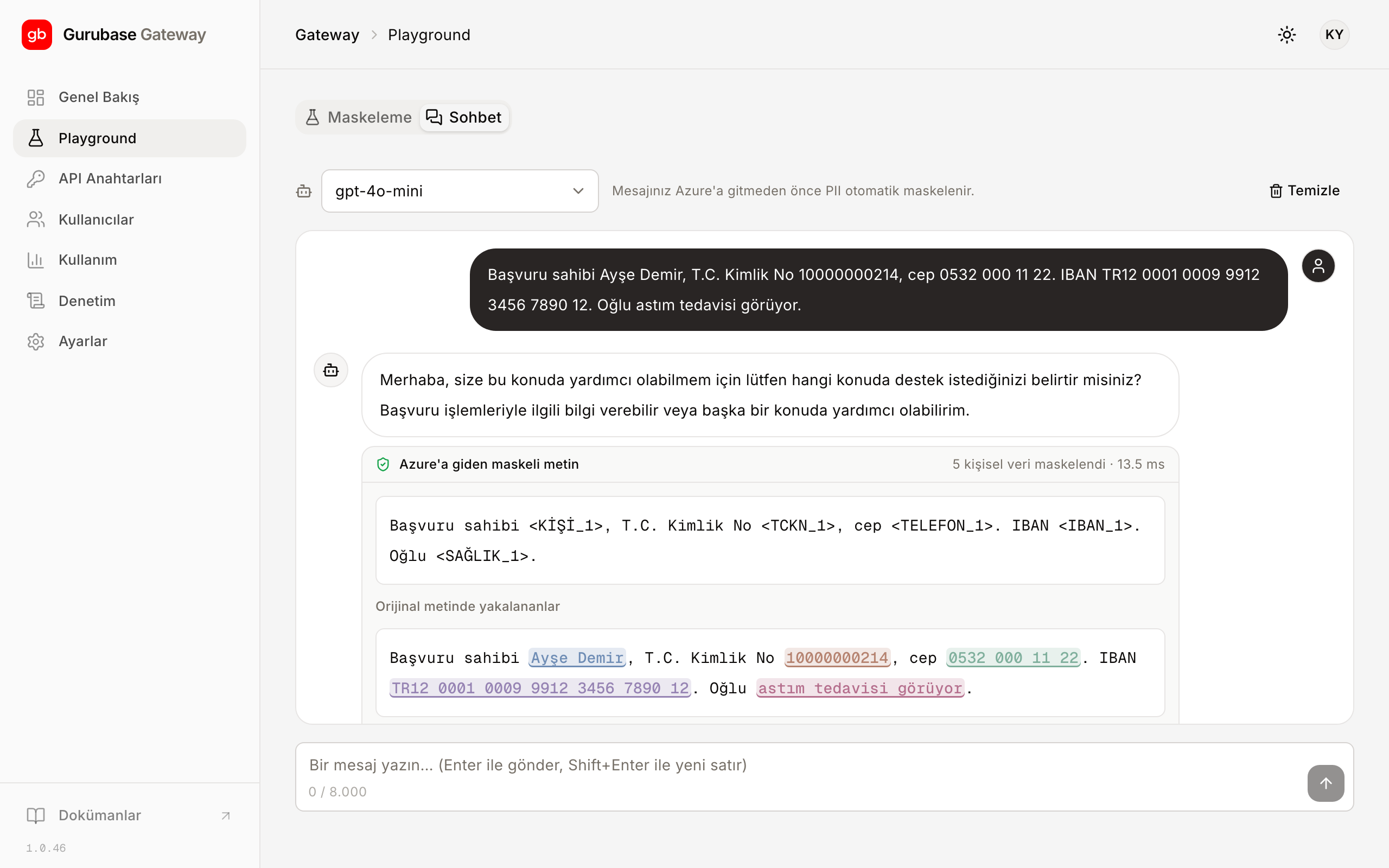The width and height of the screenshot is (1389, 868).
Task: Click the Kullanıcılar people icon
Action: click(x=36, y=219)
